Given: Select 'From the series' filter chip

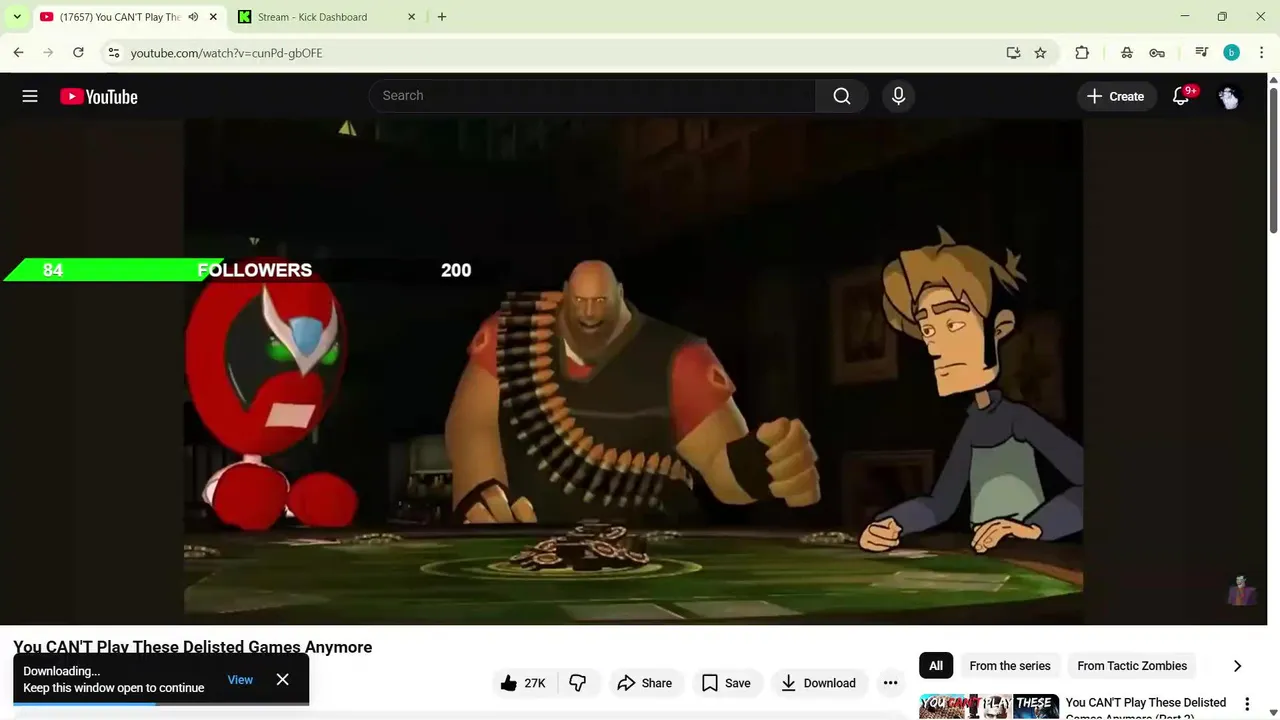Looking at the screenshot, I should click(x=1010, y=666).
